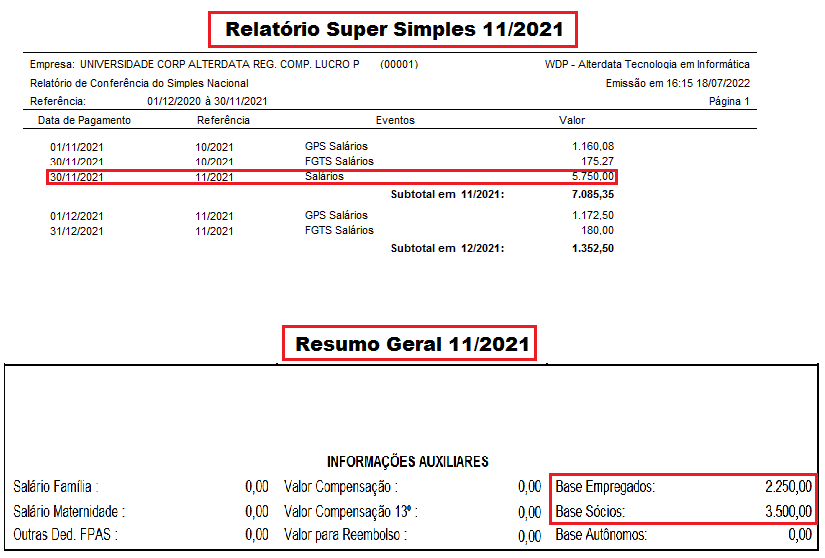The width and height of the screenshot is (825, 558).
Task: Click payment date '01/11/2021'
Action: pyautogui.click(x=77, y=147)
